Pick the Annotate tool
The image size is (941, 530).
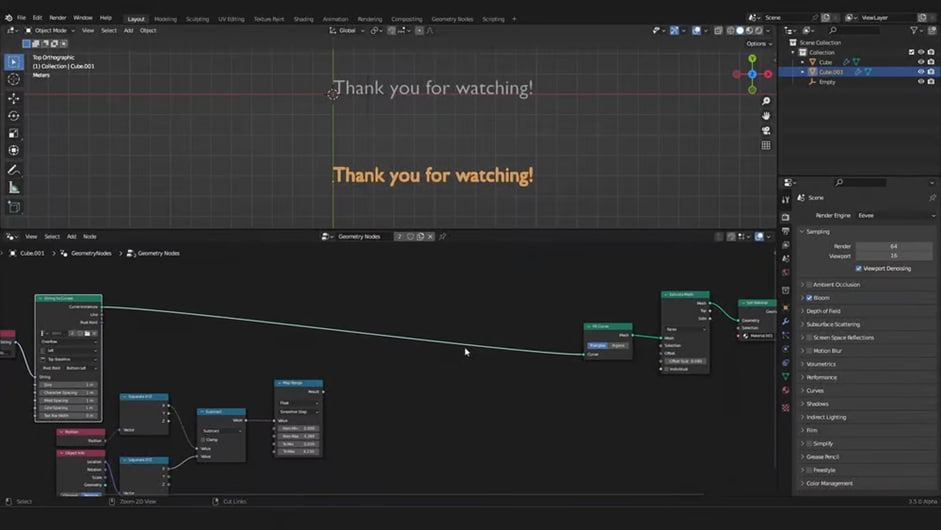pyautogui.click(x=14, y=170)
